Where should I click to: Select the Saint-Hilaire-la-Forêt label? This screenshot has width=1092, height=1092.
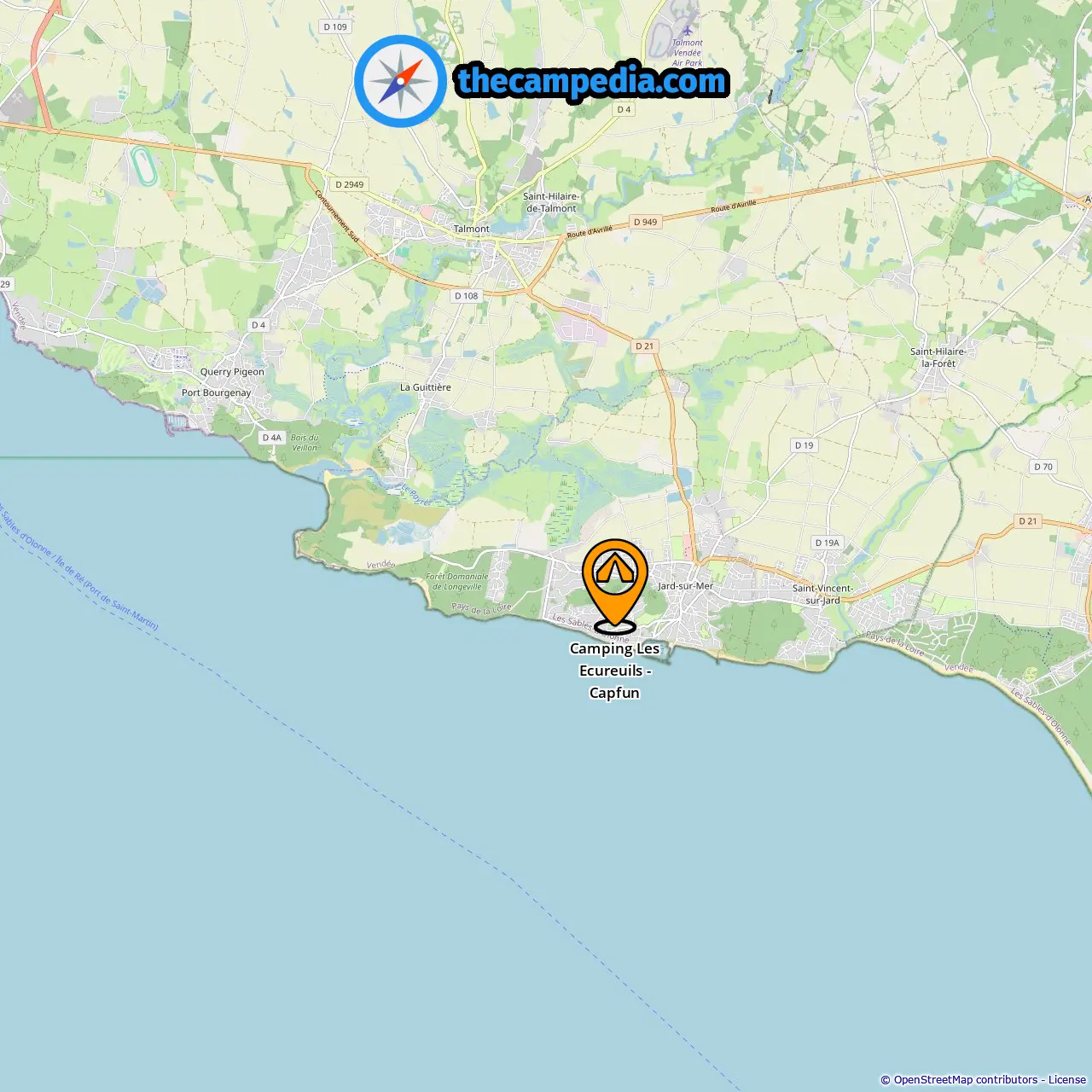[938, 357]
